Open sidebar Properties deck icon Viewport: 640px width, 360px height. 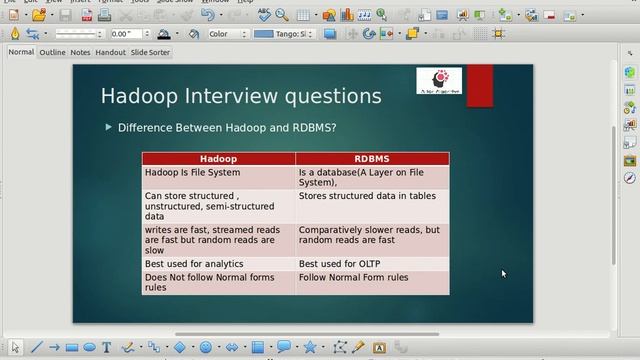point(630,73)
